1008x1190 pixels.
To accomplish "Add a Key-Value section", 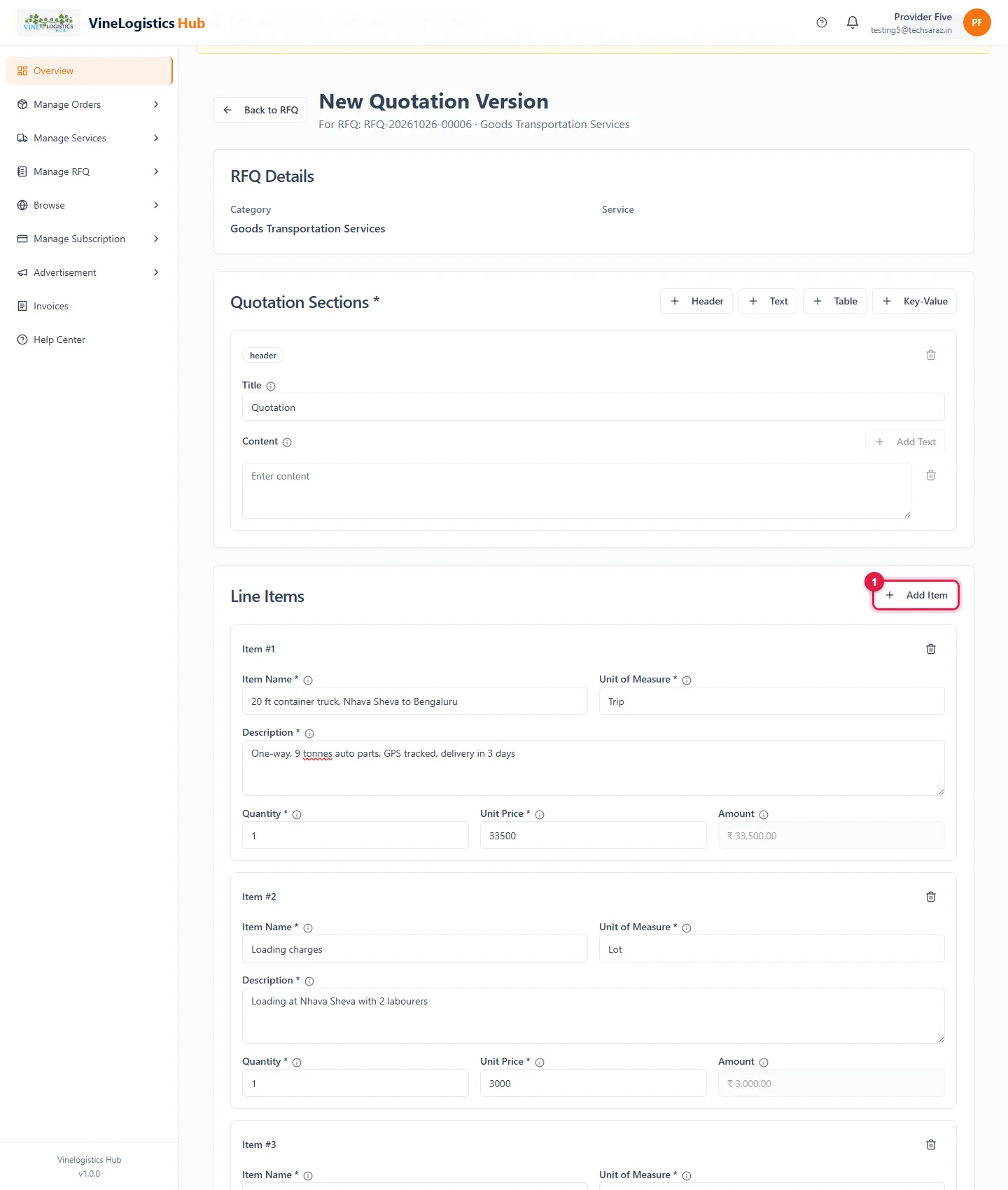I will pos(914,301).
